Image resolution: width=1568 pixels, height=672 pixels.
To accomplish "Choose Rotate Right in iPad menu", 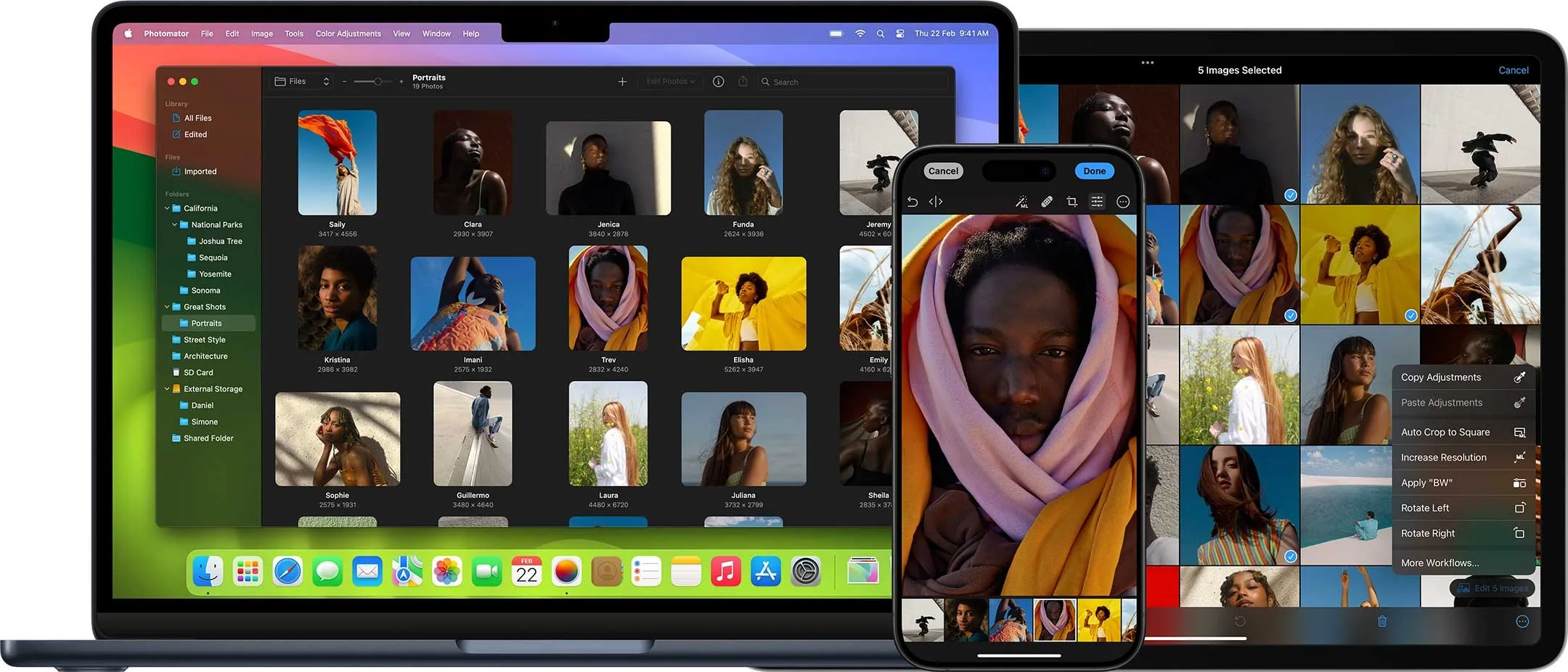I will (1463, 533).
